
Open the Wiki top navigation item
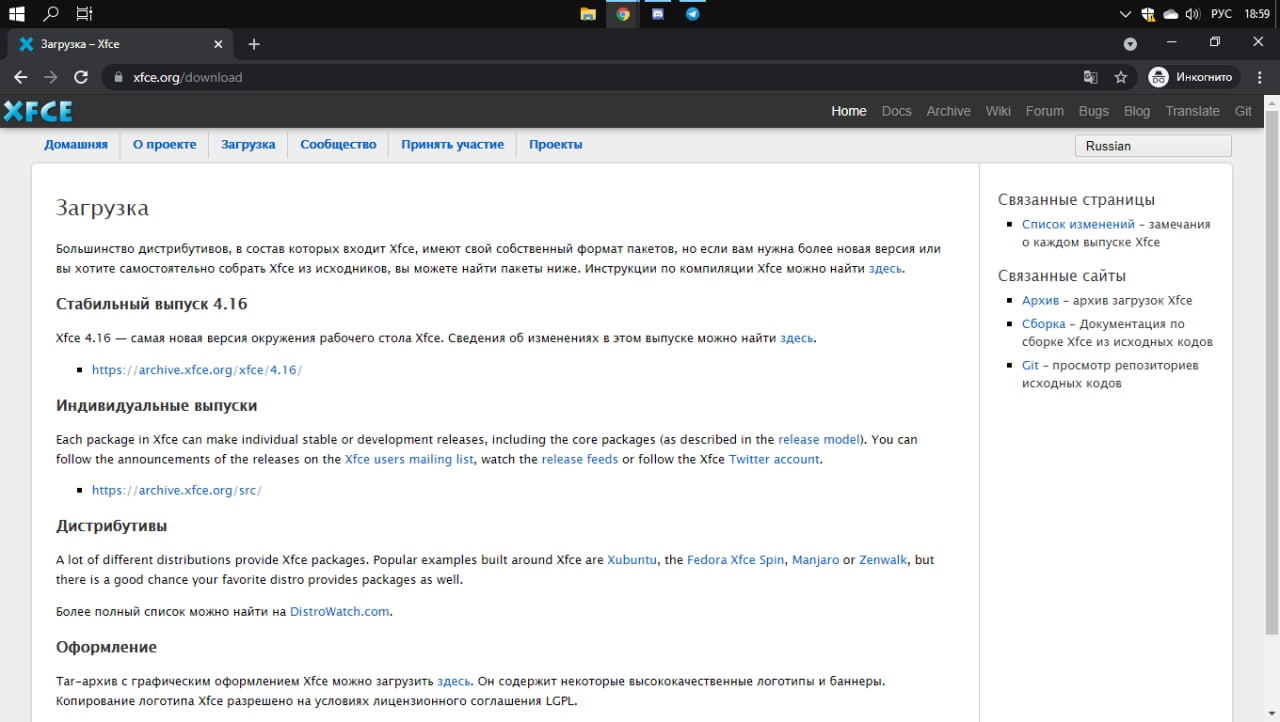pos(998,111)
